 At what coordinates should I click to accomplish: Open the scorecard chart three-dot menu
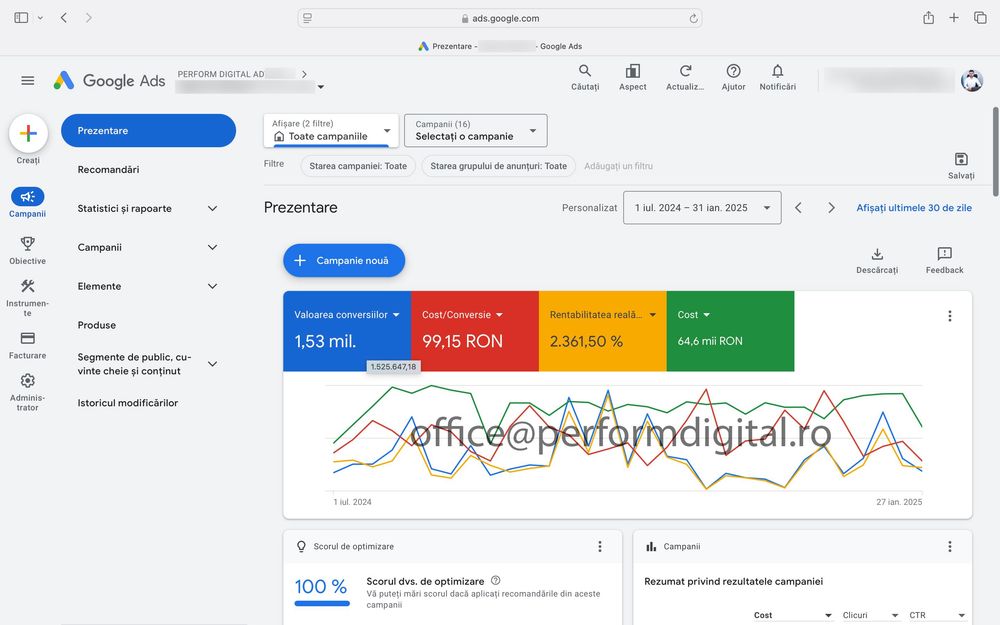click(950, 316)
